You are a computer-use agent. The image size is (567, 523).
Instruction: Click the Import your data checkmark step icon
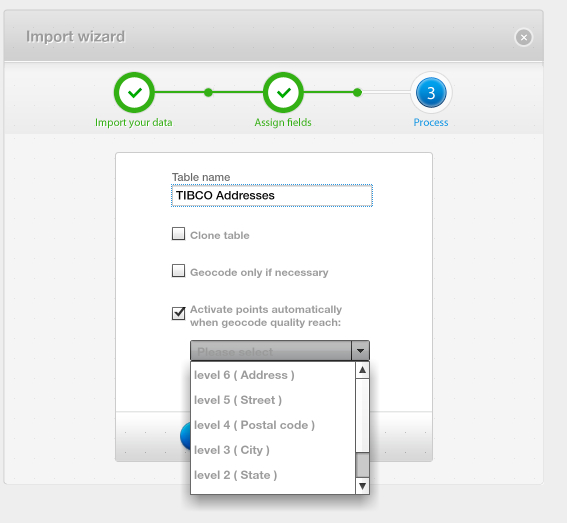tap(134, 93)
